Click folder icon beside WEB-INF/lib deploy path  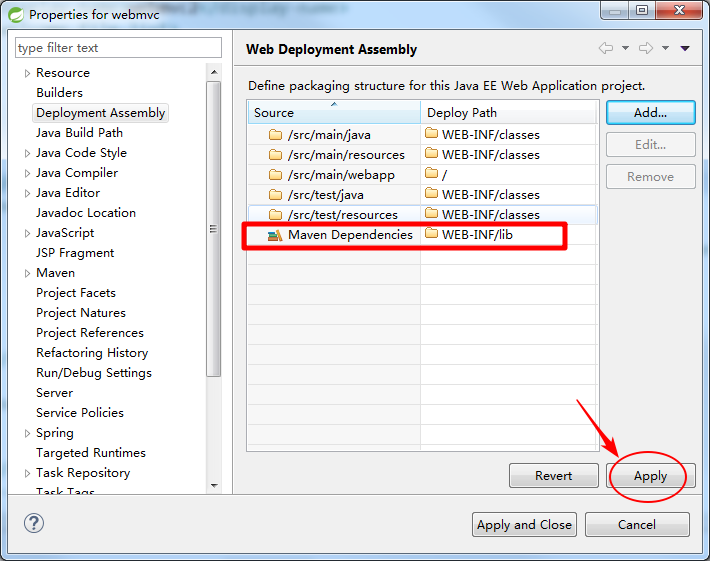(432, 234)
